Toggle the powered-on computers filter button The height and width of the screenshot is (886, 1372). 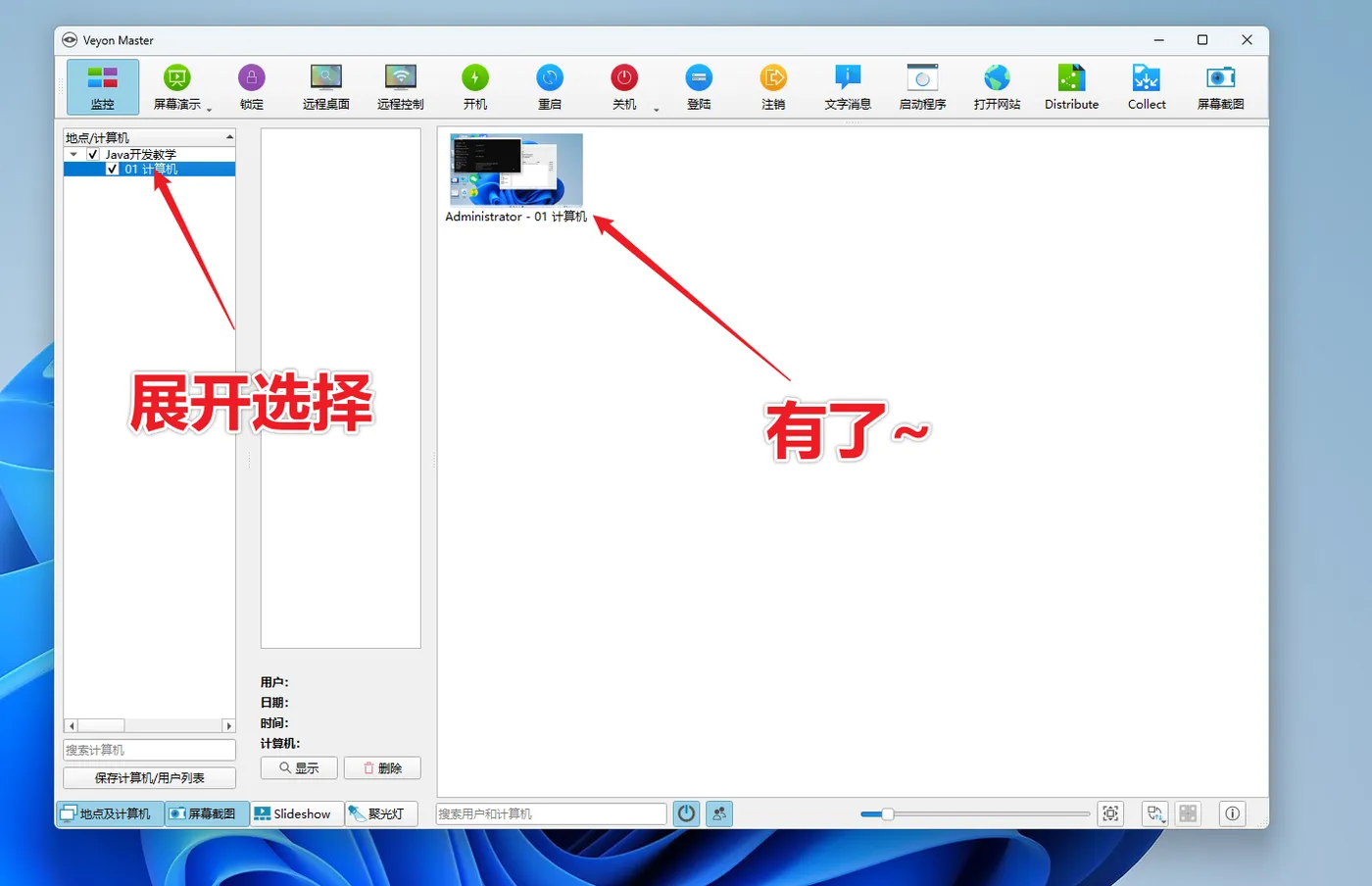pos(687,813)
